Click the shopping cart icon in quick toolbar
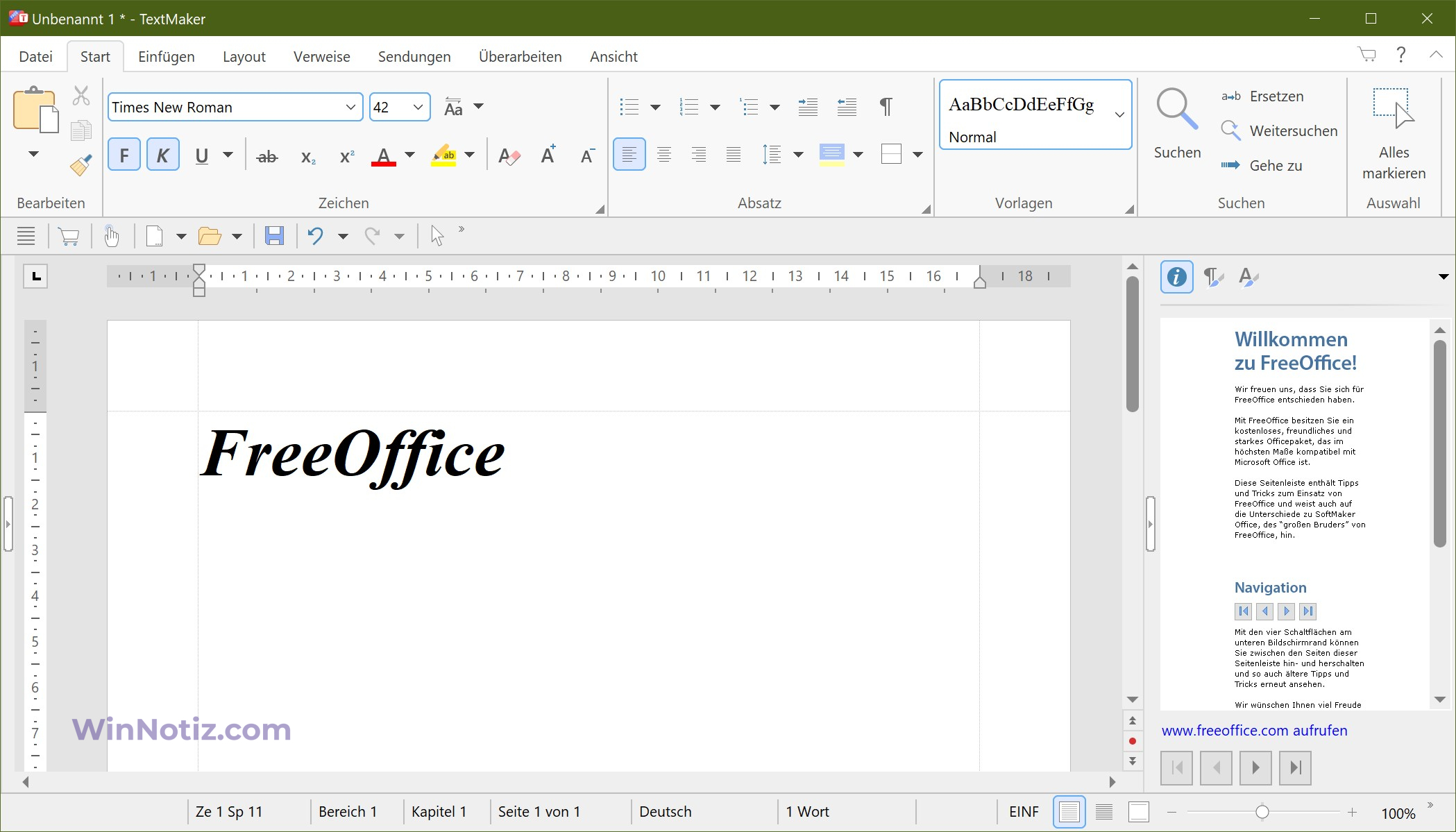Image resolution: width=1456 pixels, height=832 pixels. [x=68, y=237]
